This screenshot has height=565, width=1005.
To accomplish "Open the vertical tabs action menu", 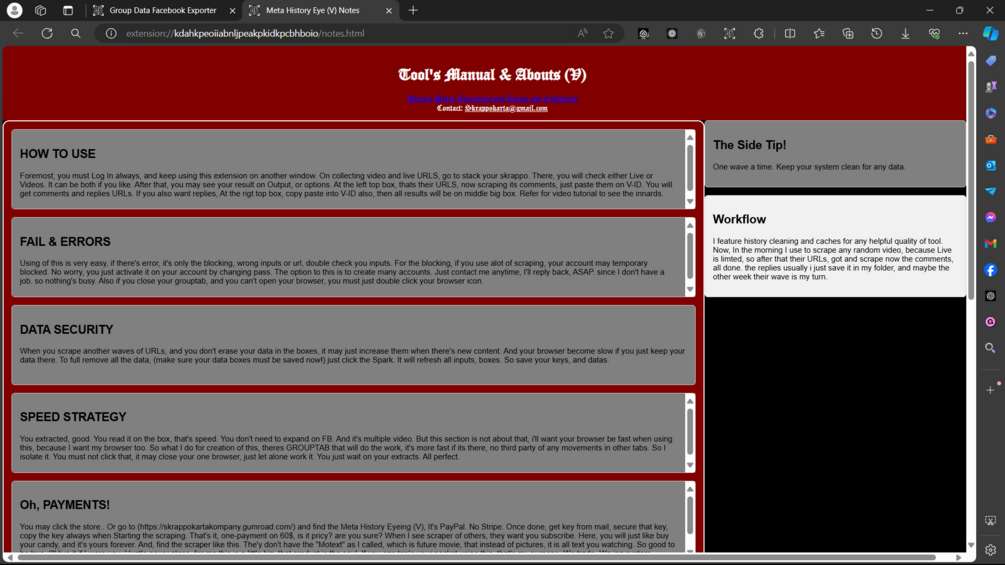I will [68, 10].
